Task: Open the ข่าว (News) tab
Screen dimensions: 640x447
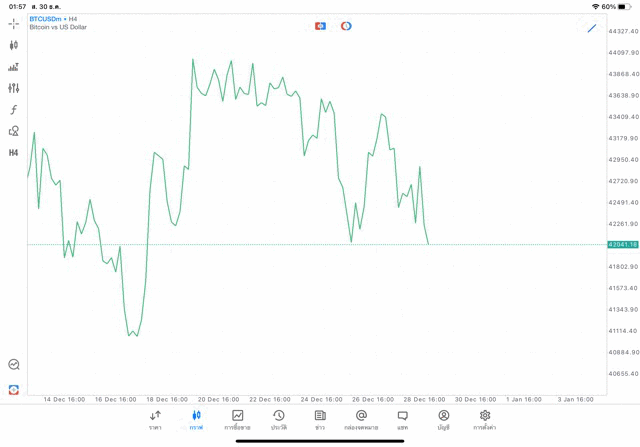Action: [320, 420]
